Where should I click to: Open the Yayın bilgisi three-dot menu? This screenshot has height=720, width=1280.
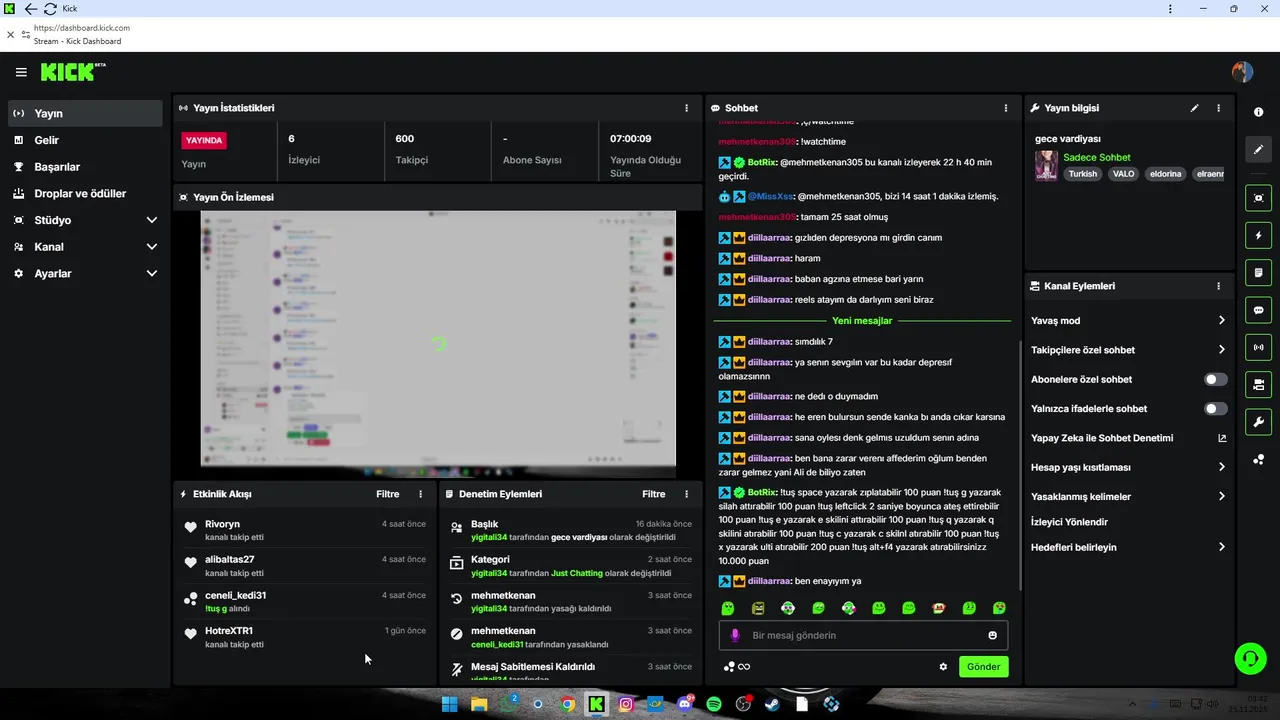point(1218,108)
